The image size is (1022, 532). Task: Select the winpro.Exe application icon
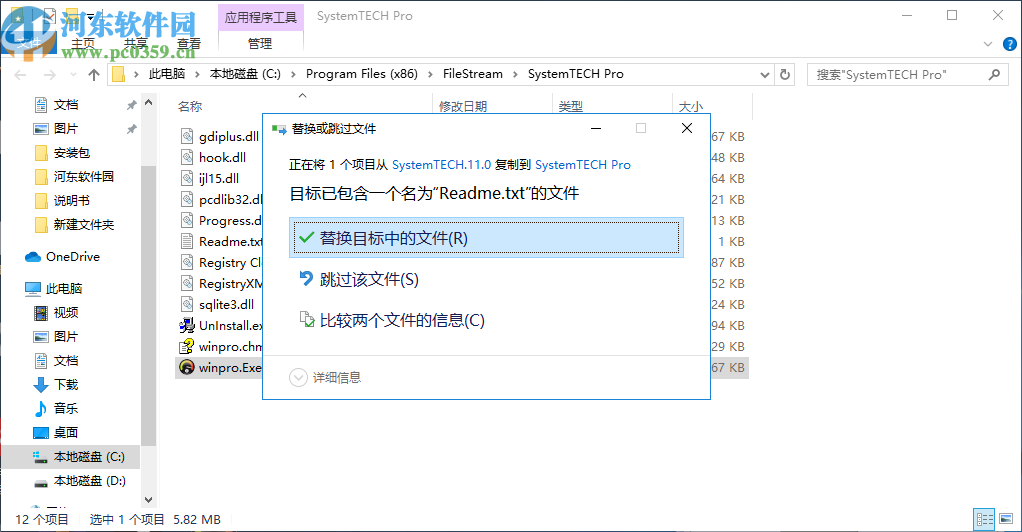point(187,367)
